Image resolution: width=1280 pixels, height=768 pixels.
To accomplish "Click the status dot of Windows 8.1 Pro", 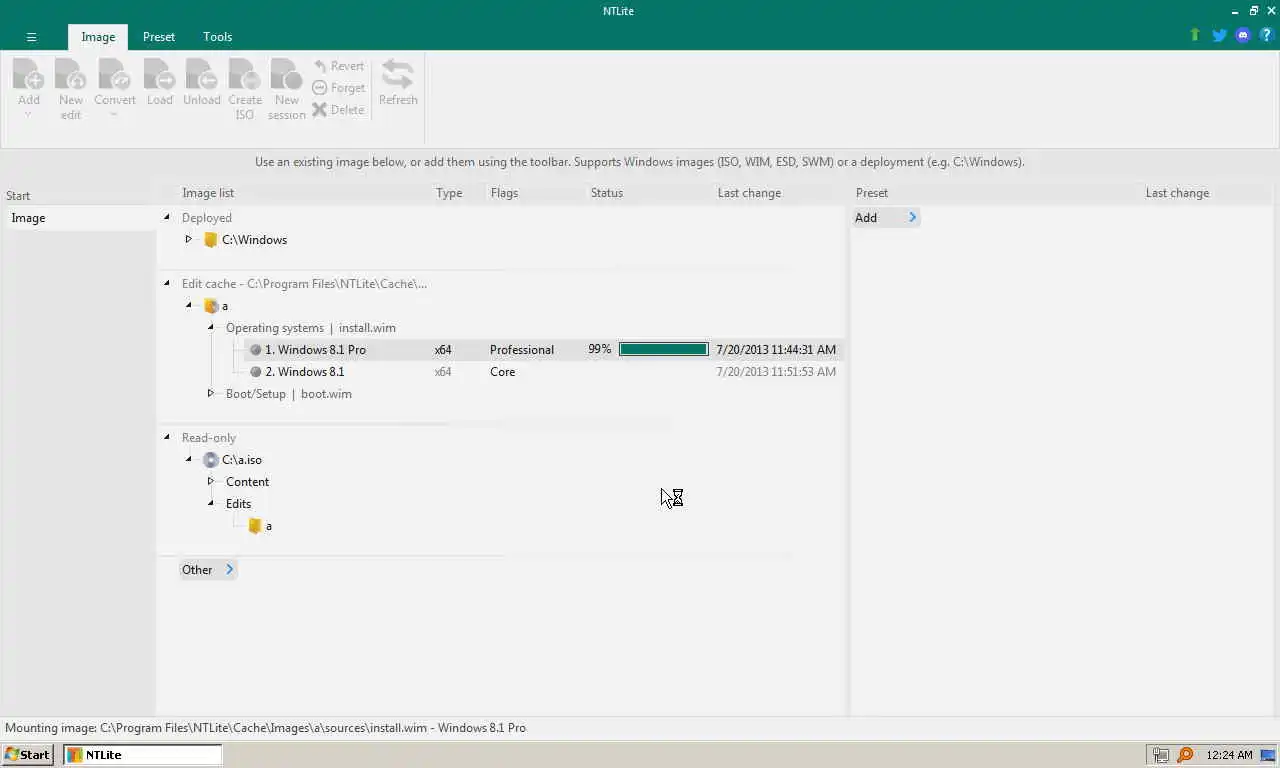I will 255,350.
